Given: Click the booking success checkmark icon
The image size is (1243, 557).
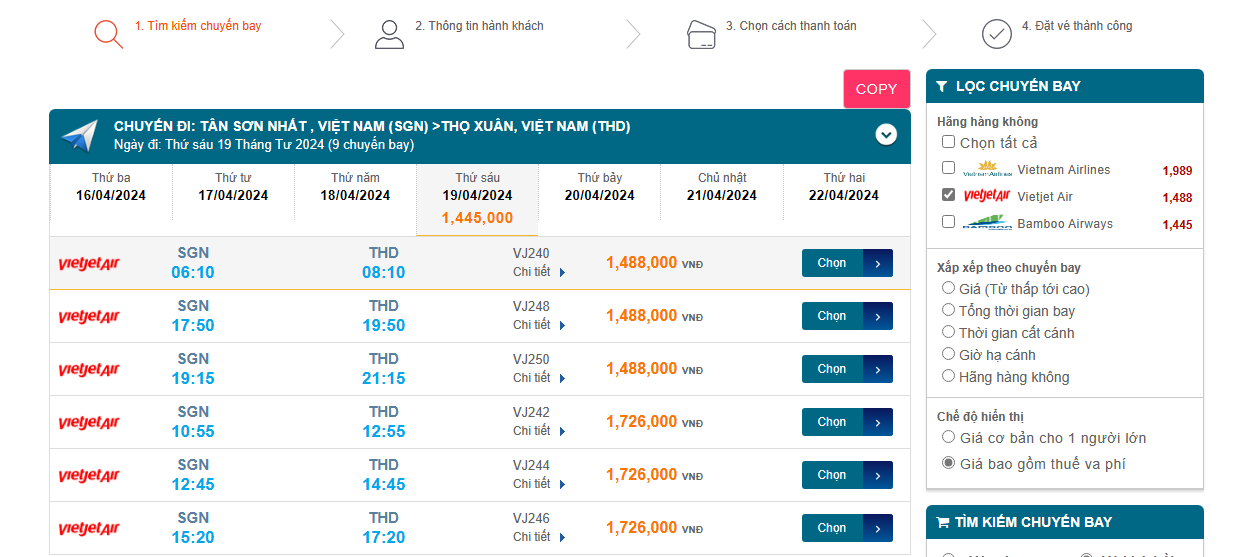Looking at the screenshot, I should pyautogui.click(x=996, y=34).
